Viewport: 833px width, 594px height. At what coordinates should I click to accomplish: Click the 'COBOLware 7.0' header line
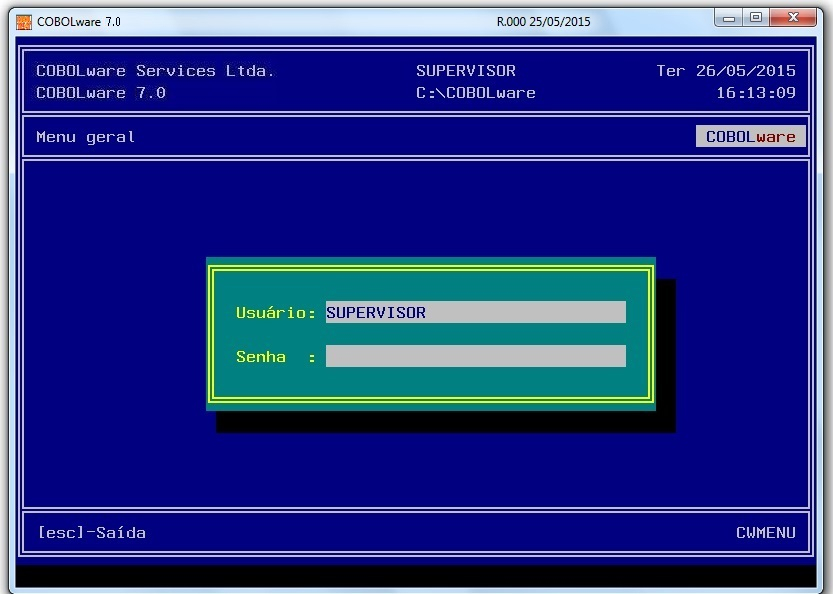click(x=101, y=93)
